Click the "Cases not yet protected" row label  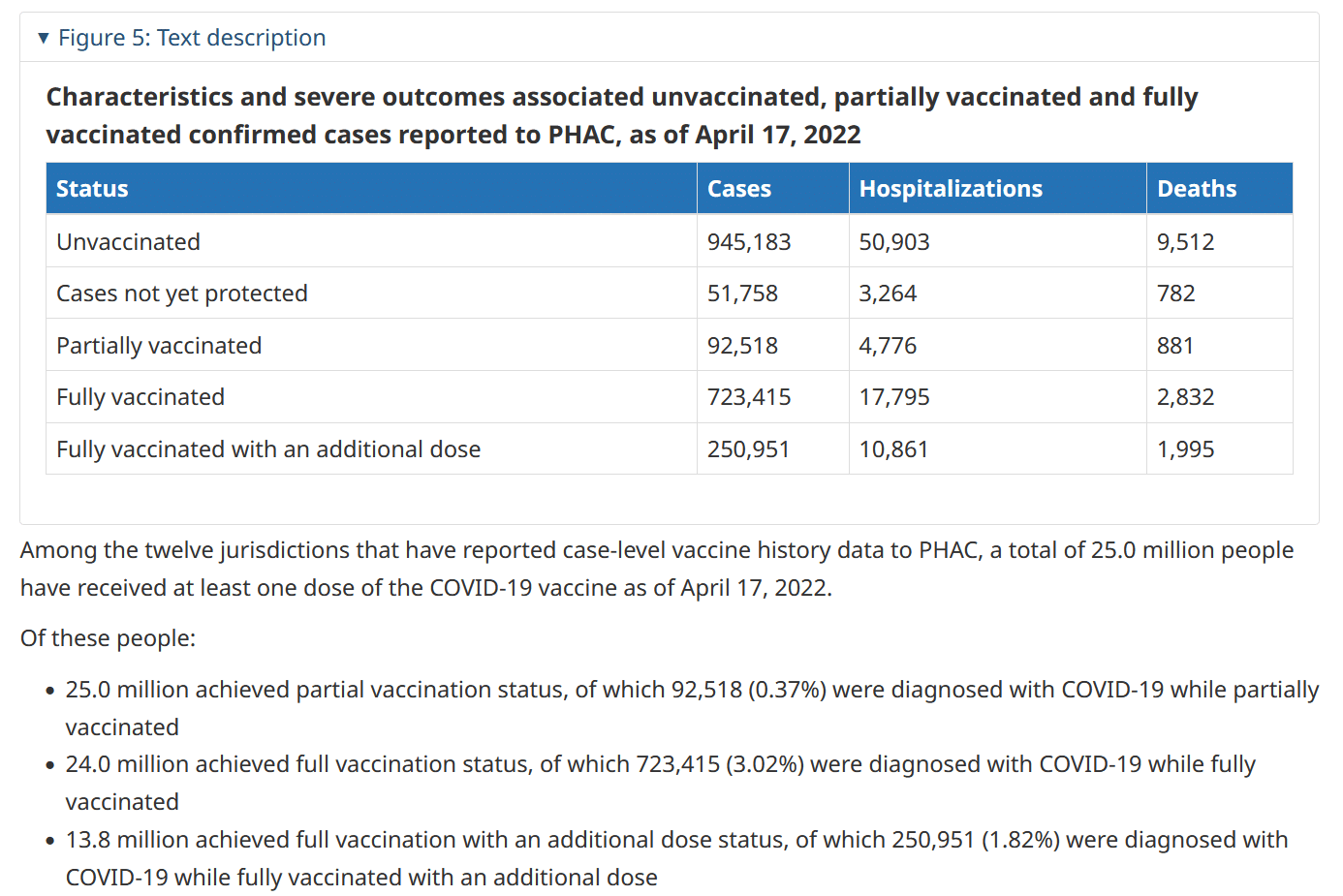point(182,294)
